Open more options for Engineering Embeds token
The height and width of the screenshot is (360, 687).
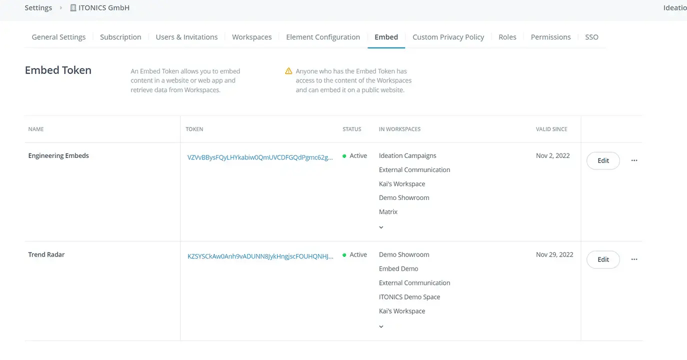(x=634, y=161)
